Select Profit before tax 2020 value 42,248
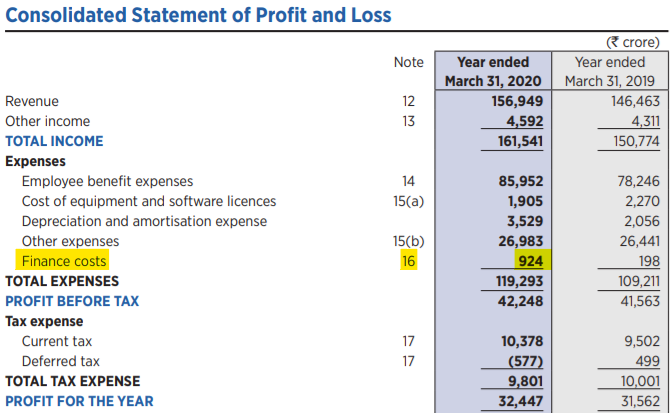The width and height of the screenshot is (672, 413). click(520, 301)
